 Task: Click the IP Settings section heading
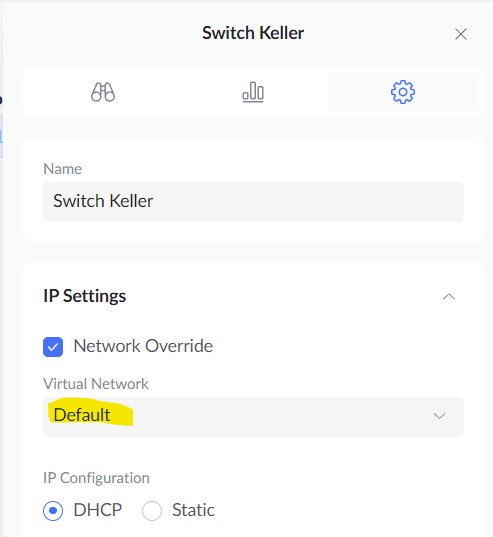pos(85,296)
